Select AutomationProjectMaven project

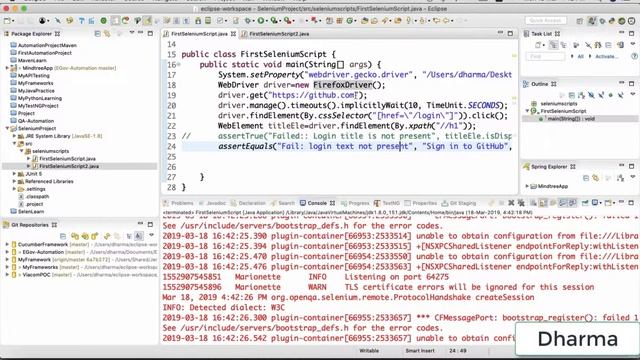tap(47, 45)
